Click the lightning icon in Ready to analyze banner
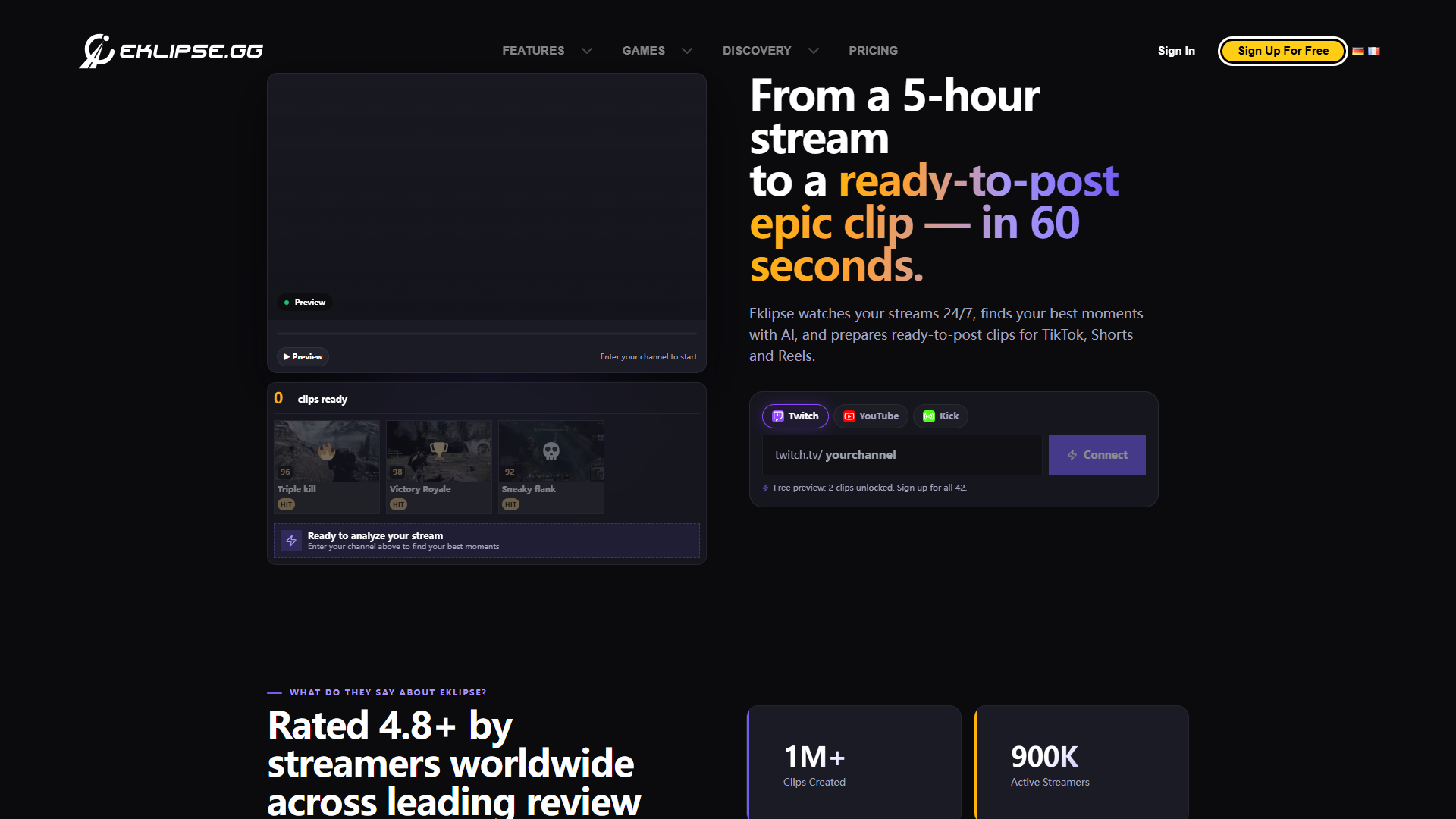The width and height of the screenshot is (1456, 819). click(x=291, y=541)
